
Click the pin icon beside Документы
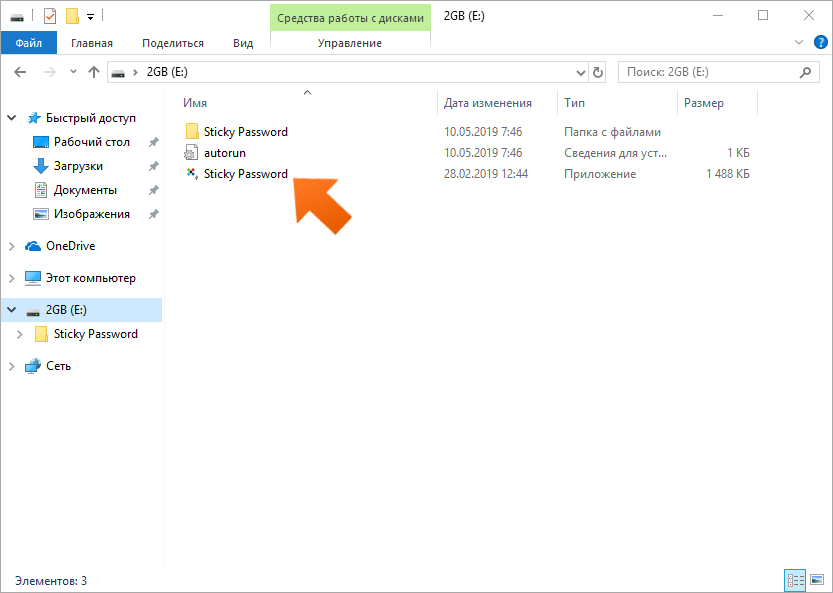click(153, 190)
